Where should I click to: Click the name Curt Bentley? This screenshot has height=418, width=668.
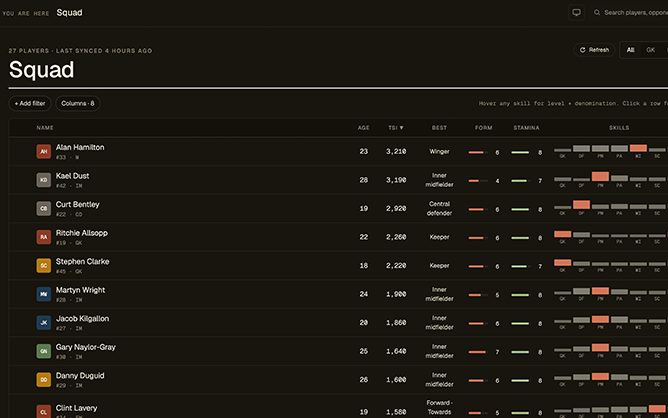pos(78,204)
